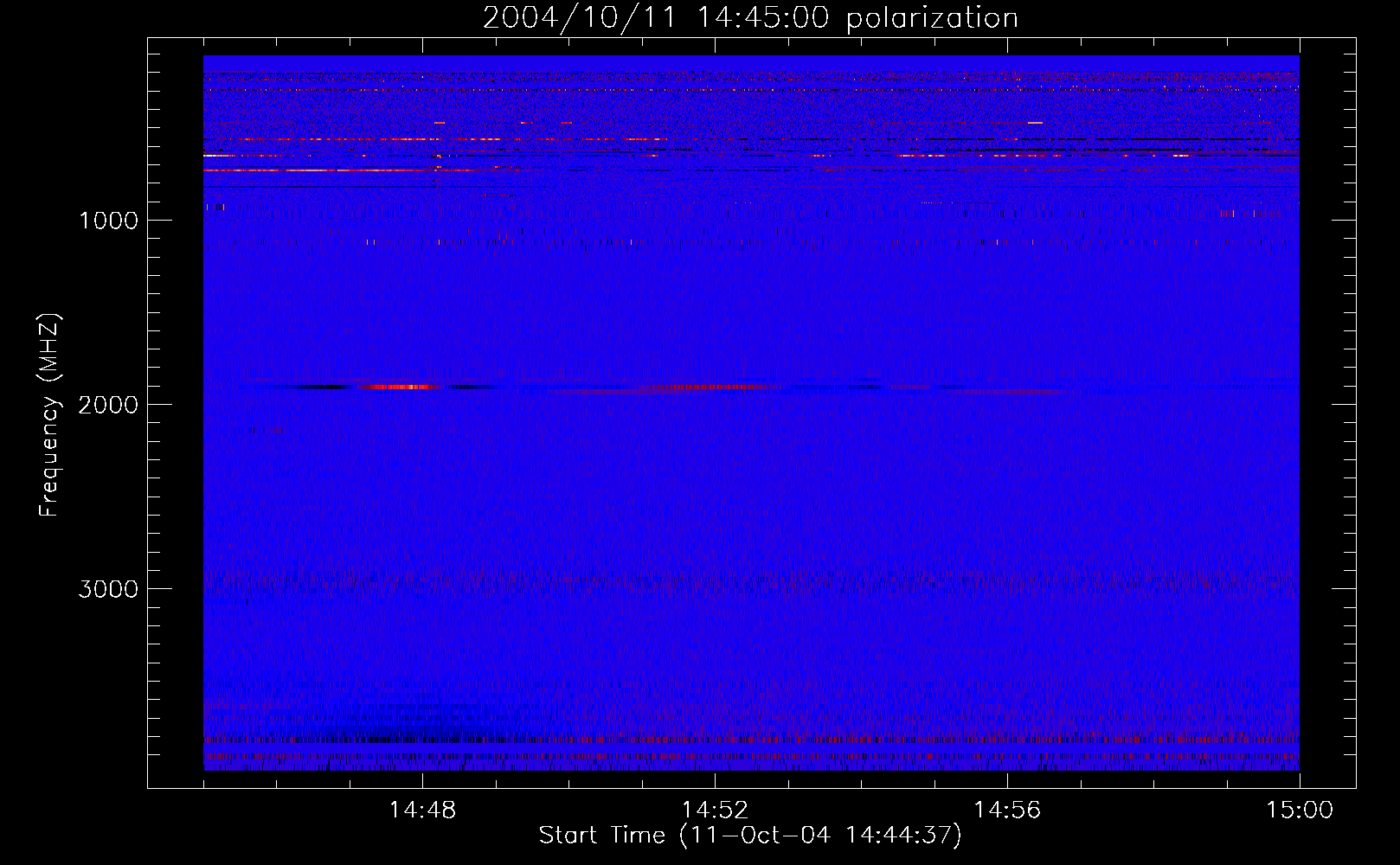Click the "2000" frequency tick label
Viewport: 1400px width, 865px height.
(108, 405)
